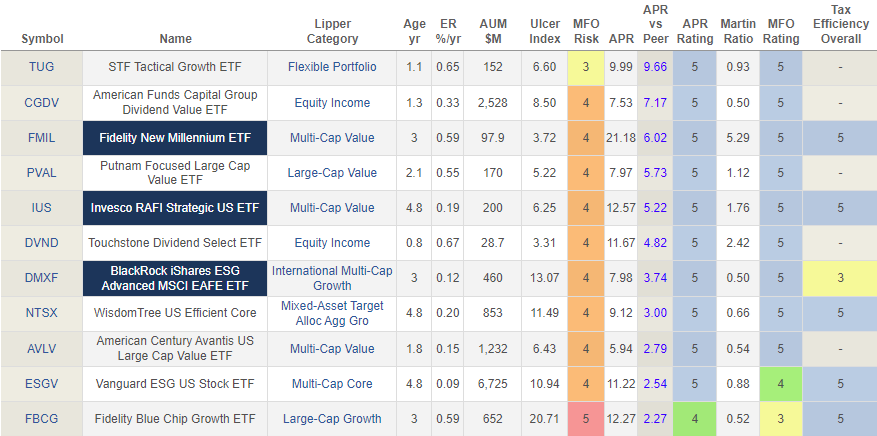
Task: Open the CGDV symbol link
Action: click(41, 102)
